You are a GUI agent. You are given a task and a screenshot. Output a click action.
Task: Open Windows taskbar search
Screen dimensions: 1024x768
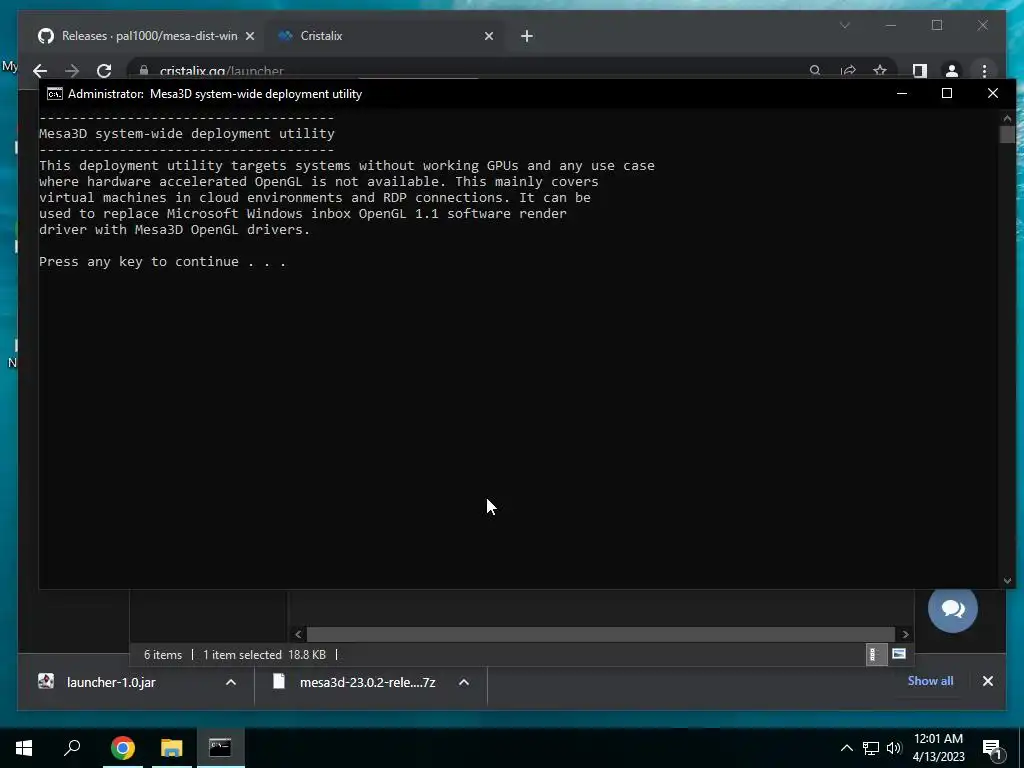pyautogui.click(x=72, y=748)
